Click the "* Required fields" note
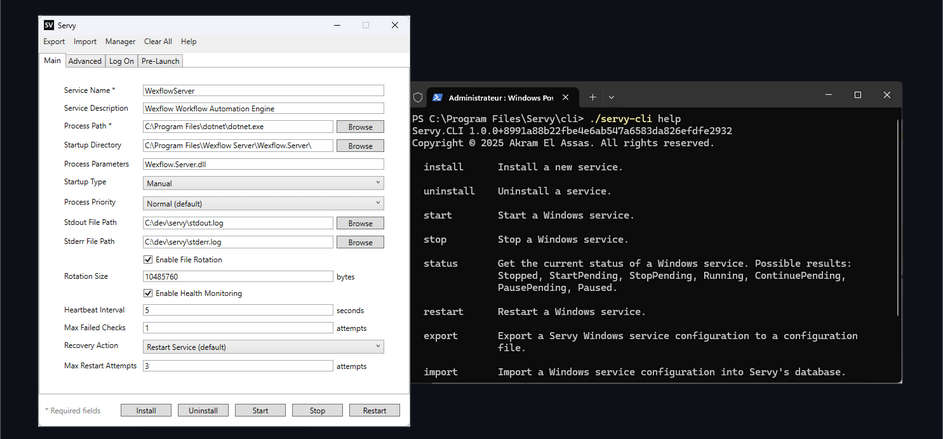The width and height of the screenshot is (943, 439). (x=73, y=411)
